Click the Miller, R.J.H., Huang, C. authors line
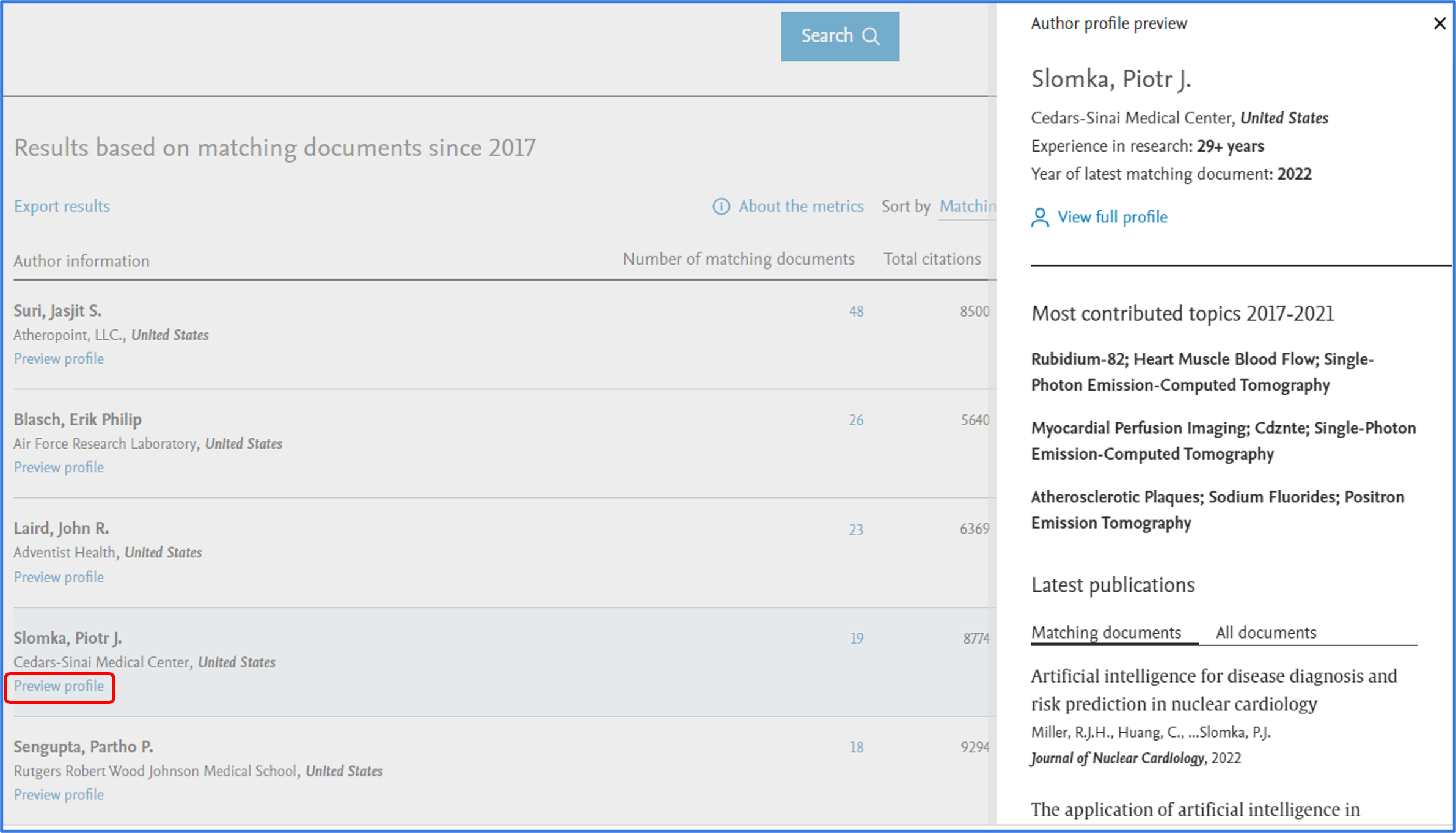This screenshot has width=1456, height=833. pos(1151,732)
